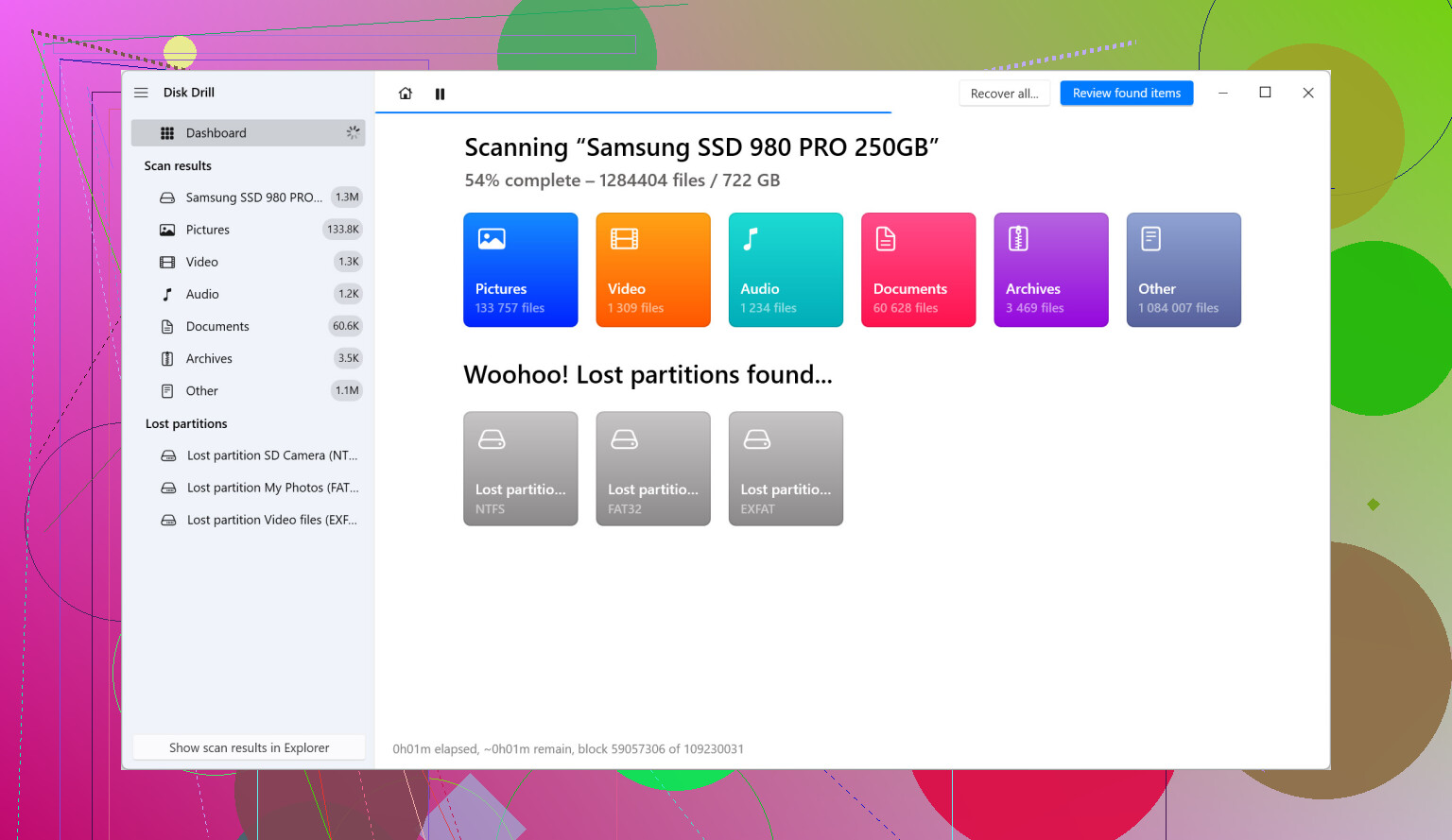Click the drive icon of Video files partition
1452x840 pixels.
[168, 520]
